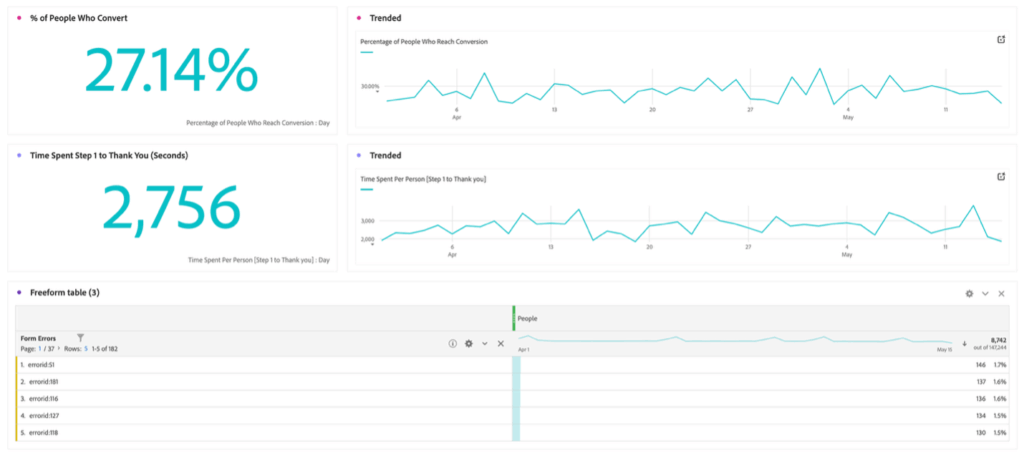Click the Form Errors dimension label

point(38,338)
